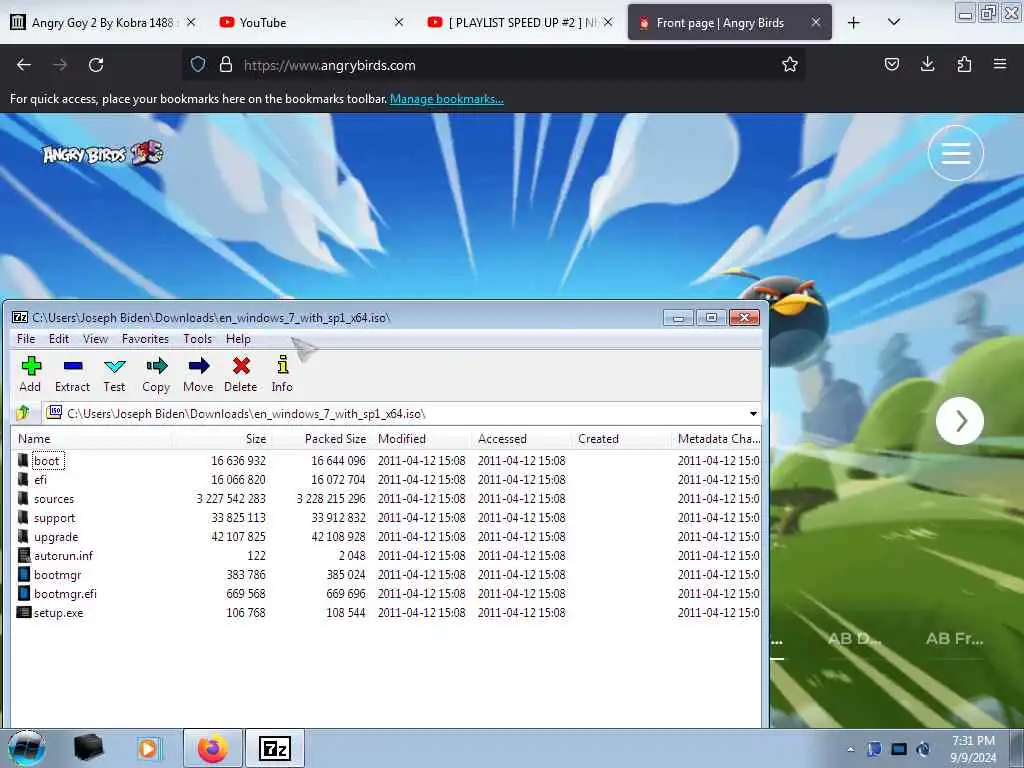
Task: Open the Tools menu in 7-Zip
Action: pyautogui.click(x=197, y=339)
